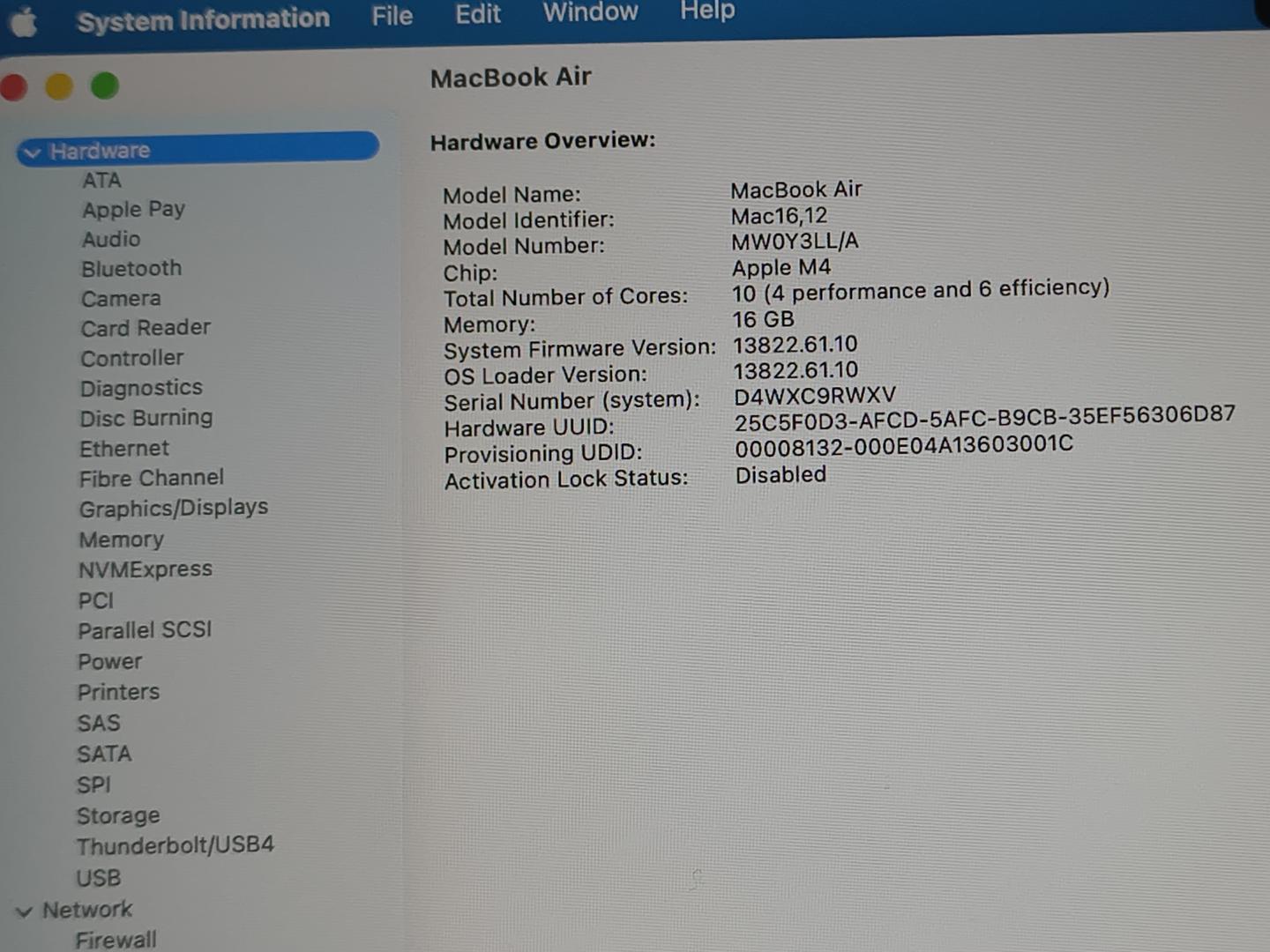
Task: Click the model name value MacBook Air
Action: [796, 190]
